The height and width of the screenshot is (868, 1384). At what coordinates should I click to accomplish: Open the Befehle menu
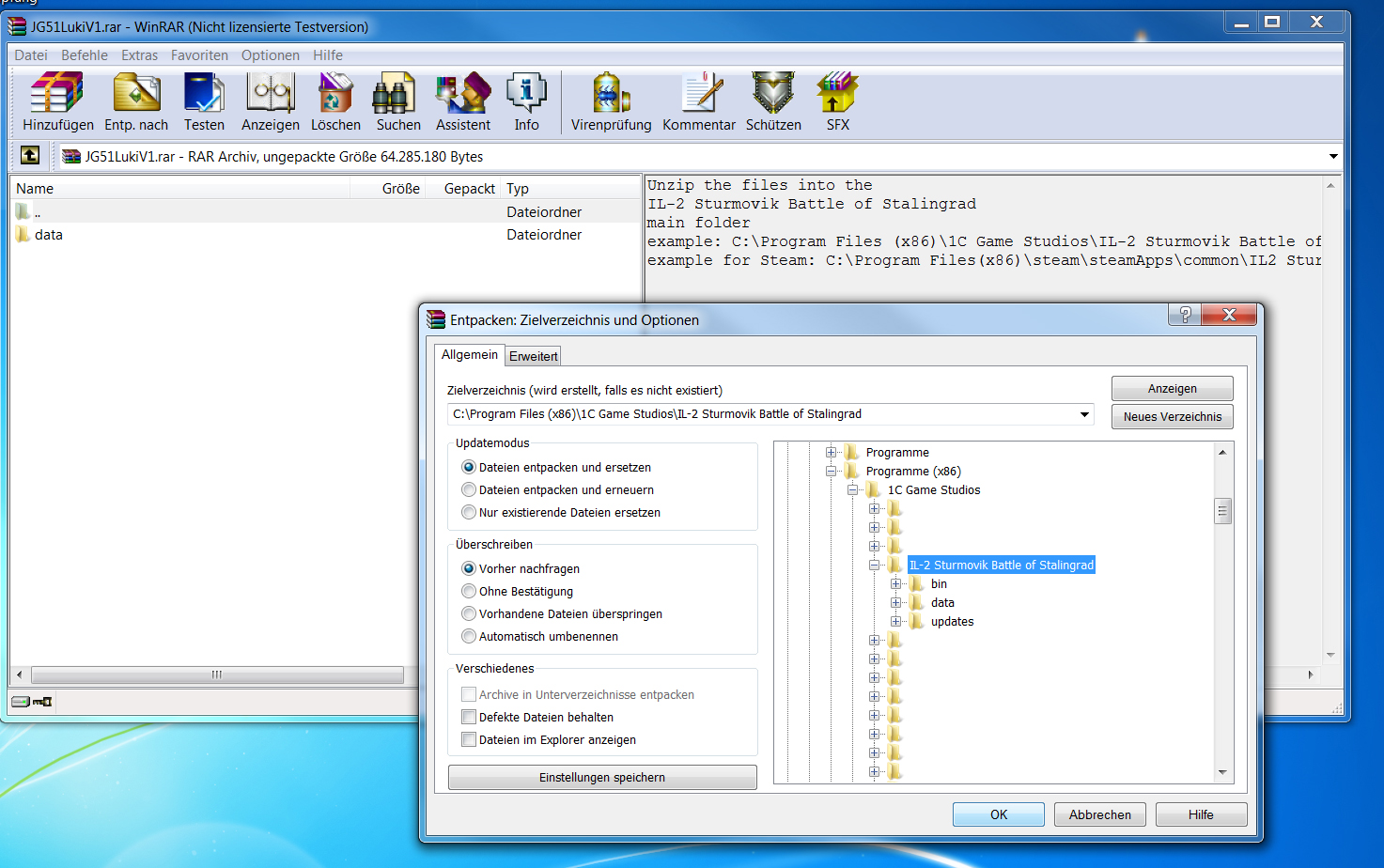point(85,55)
